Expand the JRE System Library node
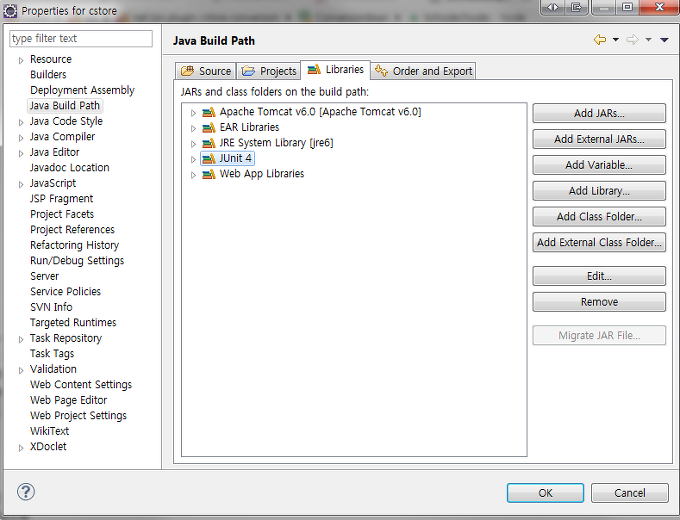 coord(193,144)
